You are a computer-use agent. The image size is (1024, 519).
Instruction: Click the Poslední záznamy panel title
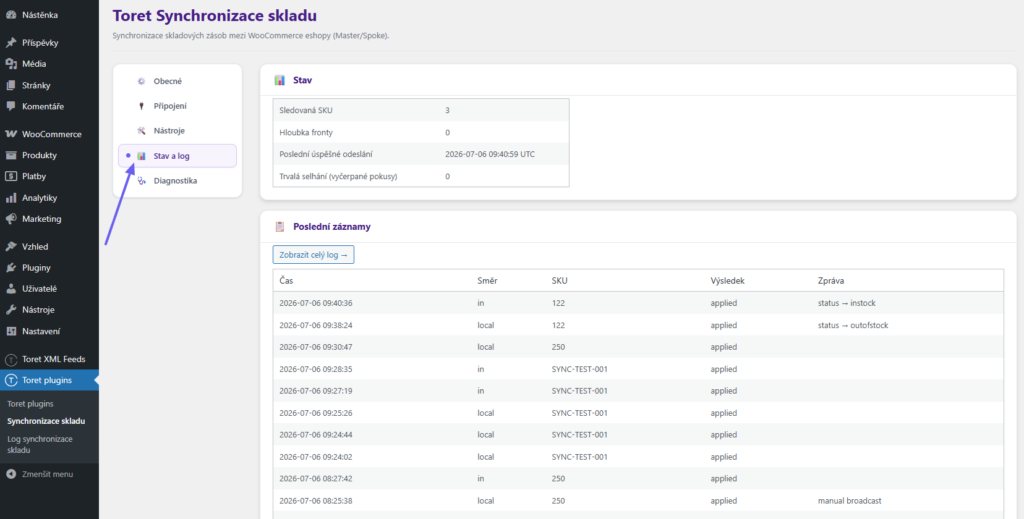[x=332, y=227]
